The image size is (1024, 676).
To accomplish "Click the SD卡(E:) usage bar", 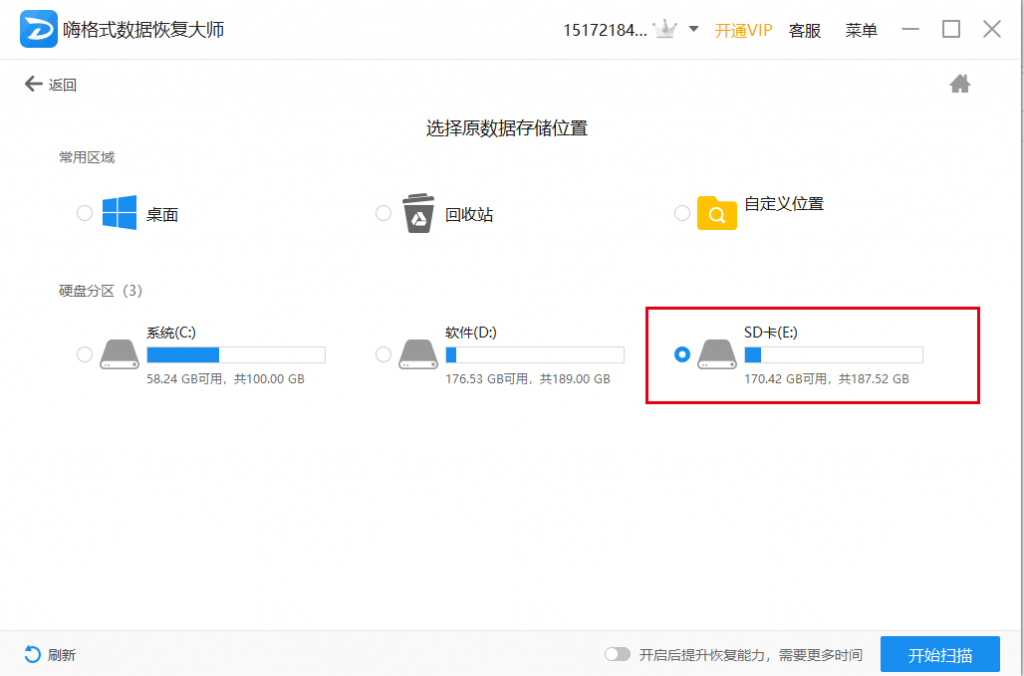I will [833, 355].
